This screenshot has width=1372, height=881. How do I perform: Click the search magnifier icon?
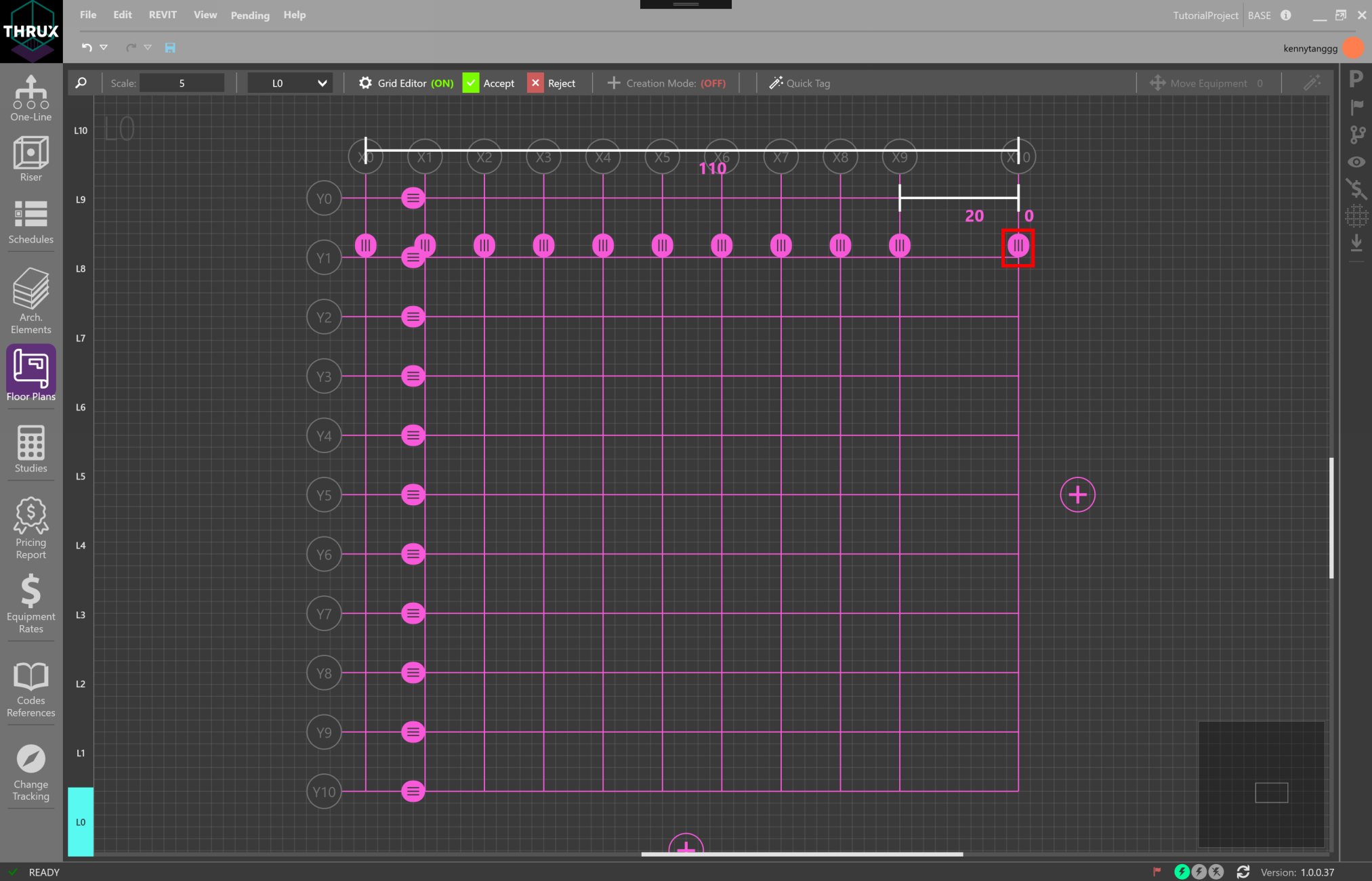(81, 83)
